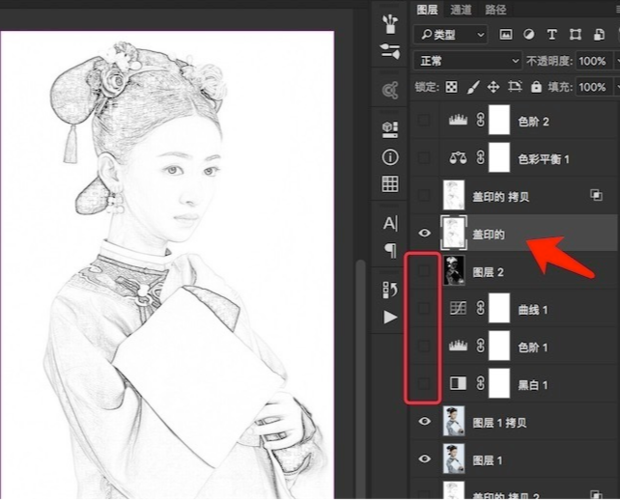Lock all layer attributes
The width and height of the screenshot is (620, 500).
pyautogui.click(x=536, y=87)
